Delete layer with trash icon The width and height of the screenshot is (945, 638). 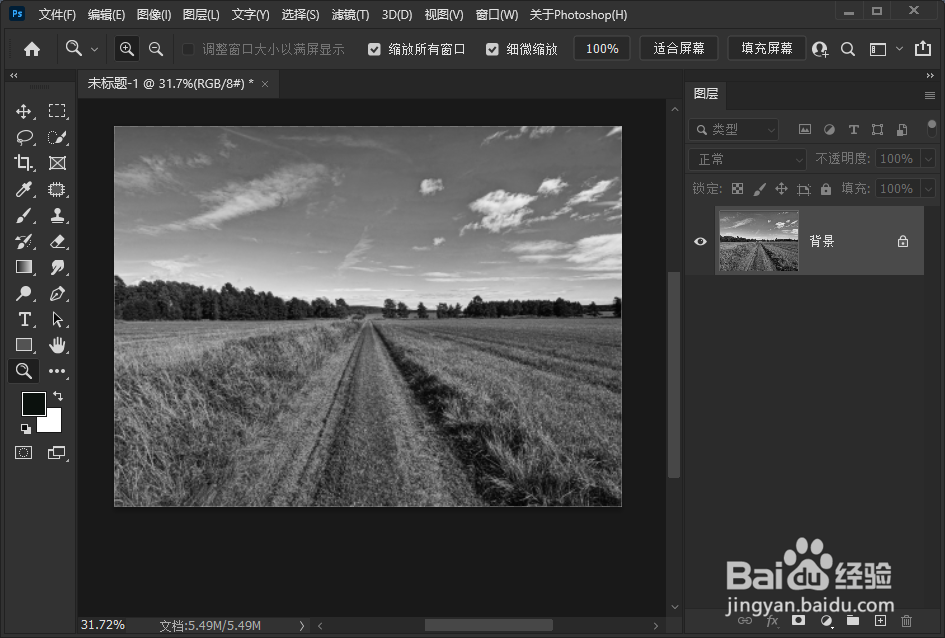(906, 621)
